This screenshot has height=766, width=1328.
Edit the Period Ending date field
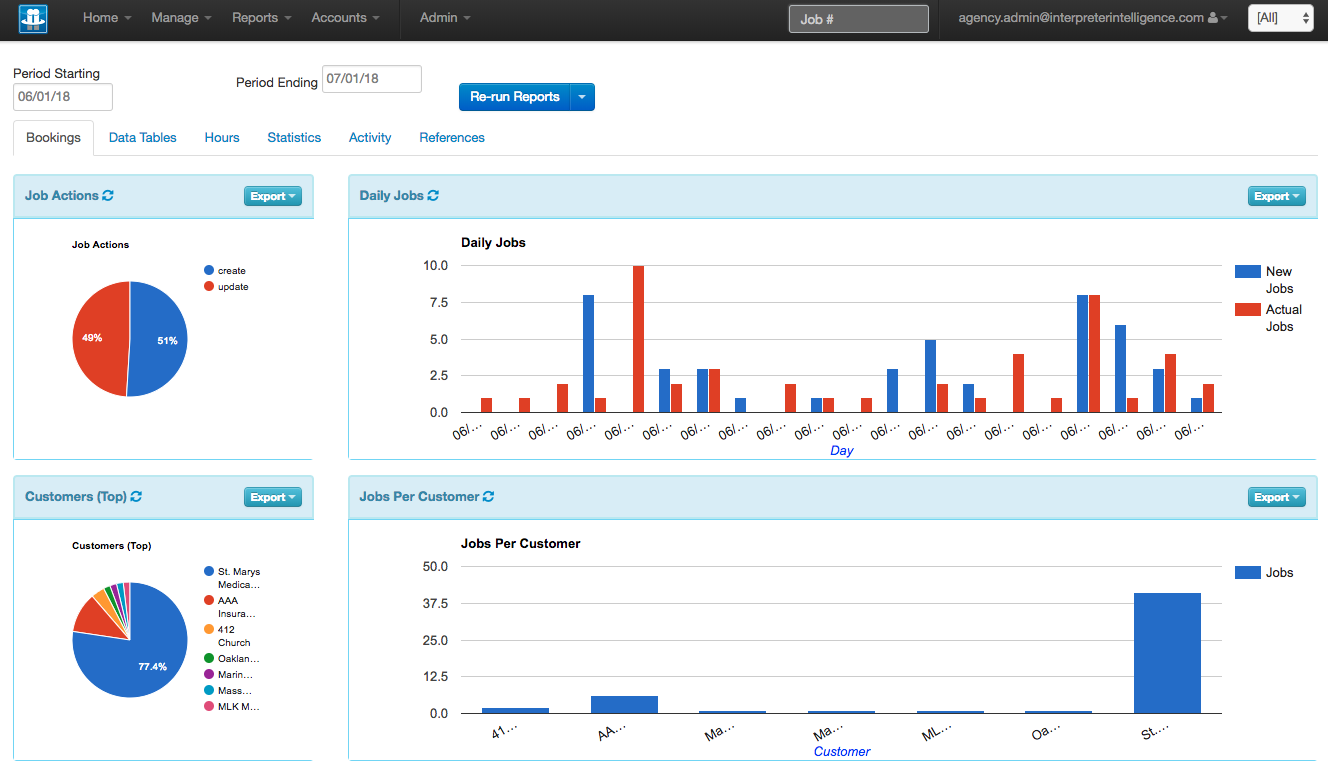pyautogui.click(x=372, y=79)
